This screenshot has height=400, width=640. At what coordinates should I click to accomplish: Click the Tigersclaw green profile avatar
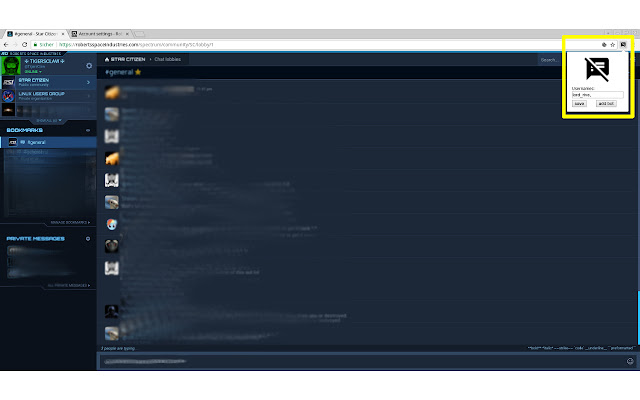click(11, 66)
